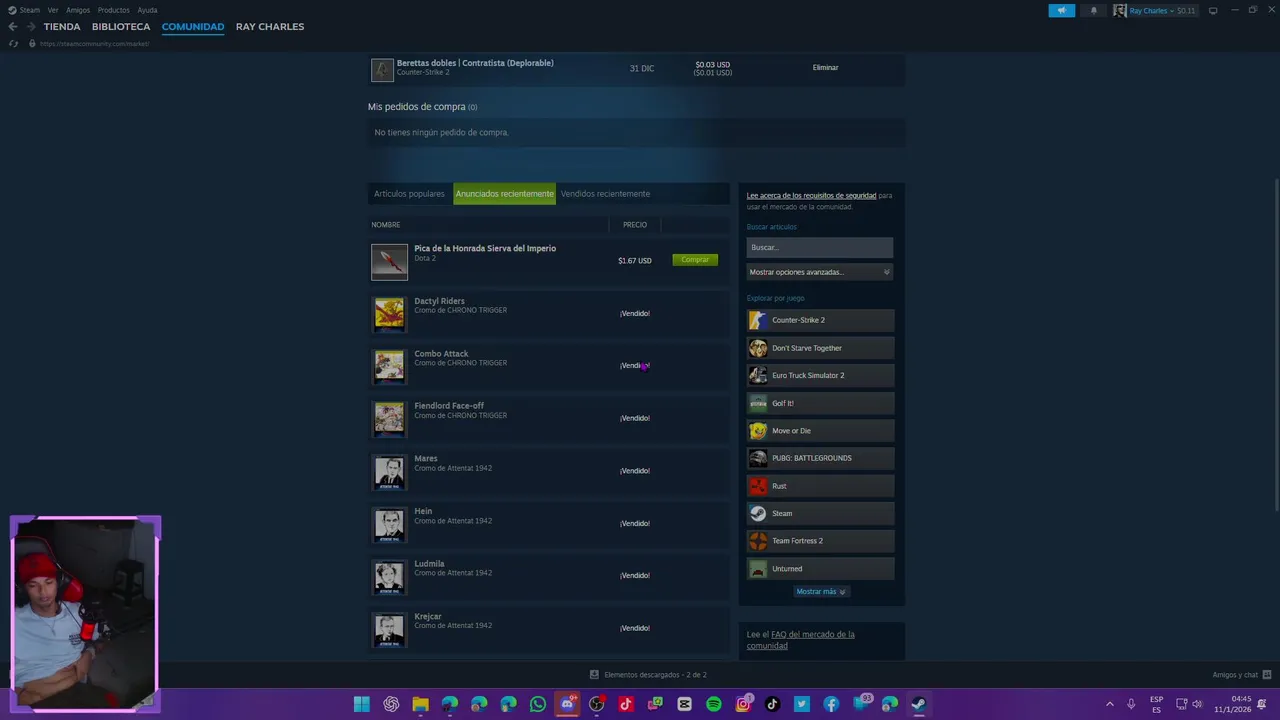Open the Fiendlord Face-off item name
This screenshot has width=1280, height=720.
point(449,406)
